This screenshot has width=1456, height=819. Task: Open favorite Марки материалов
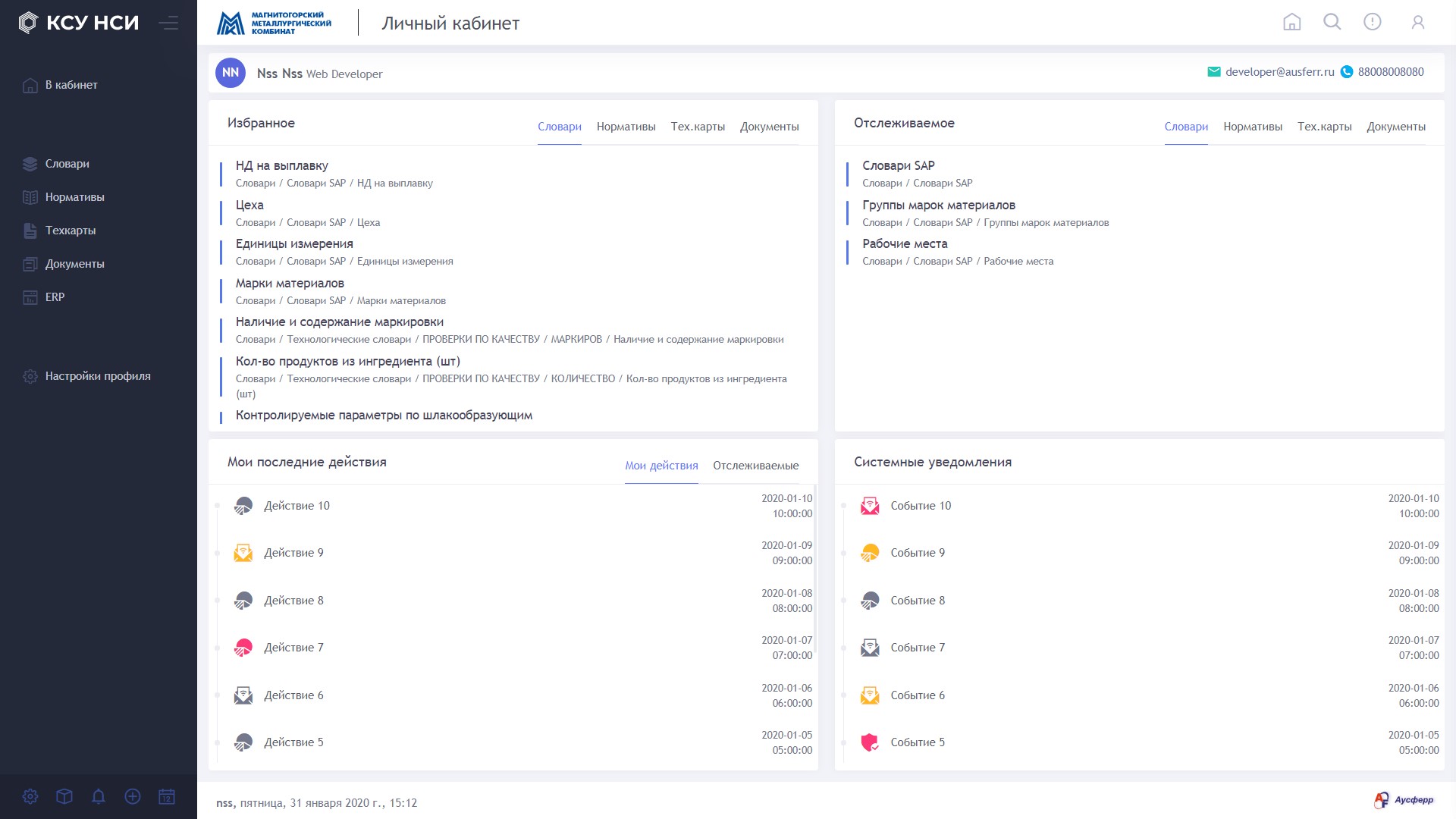290,283
